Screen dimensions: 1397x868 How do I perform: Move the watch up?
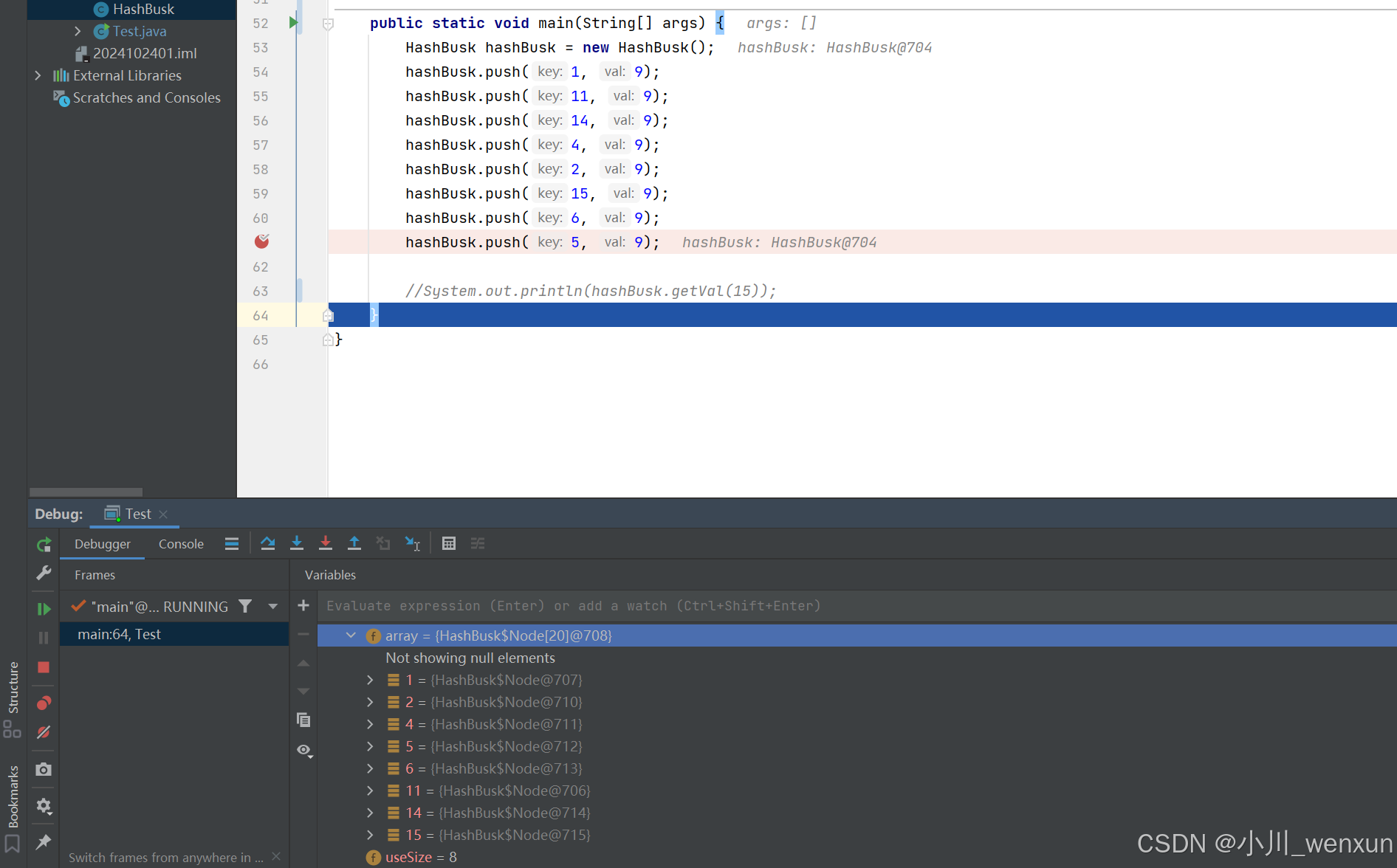303,664
